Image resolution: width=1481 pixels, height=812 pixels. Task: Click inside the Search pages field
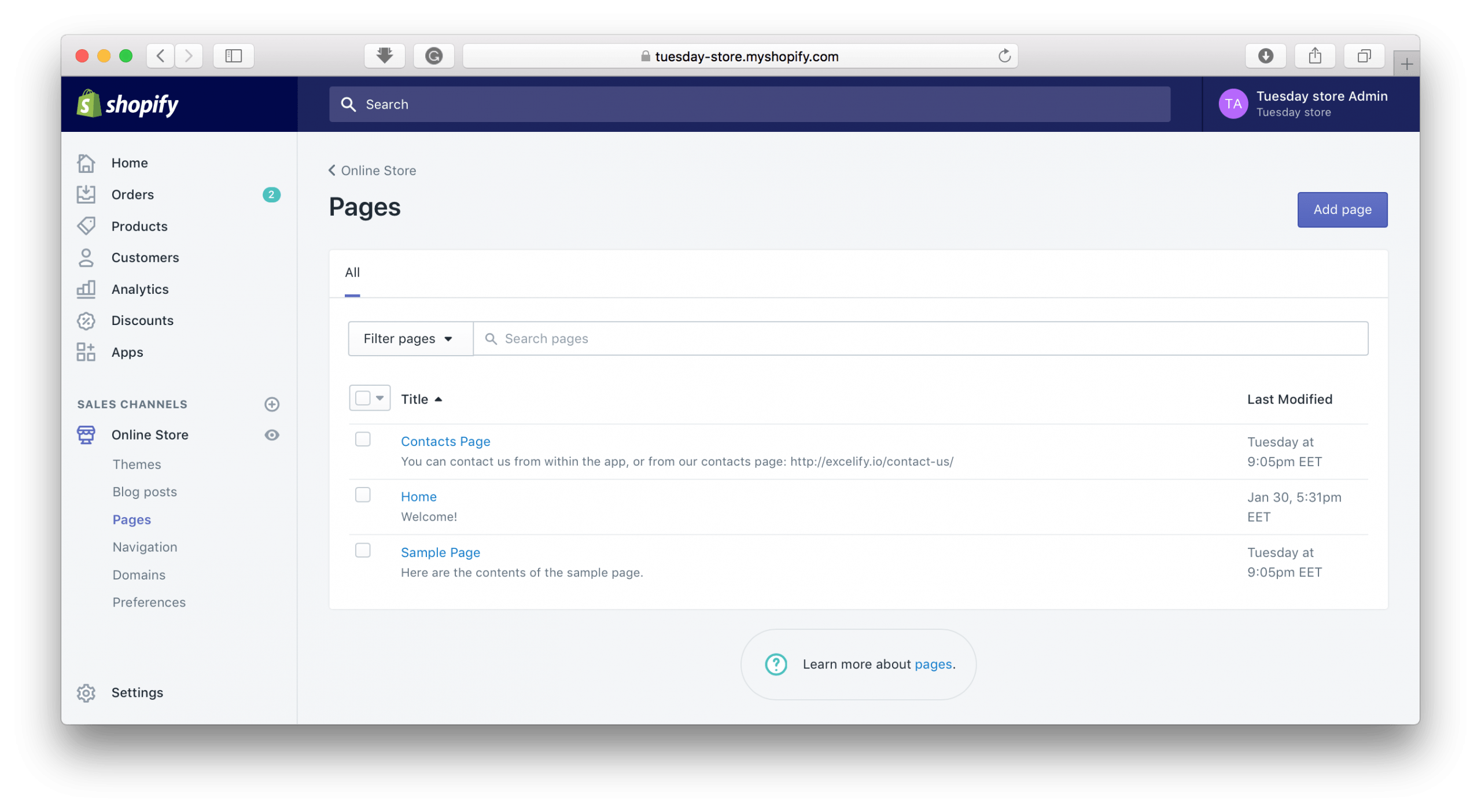[636, 338]
